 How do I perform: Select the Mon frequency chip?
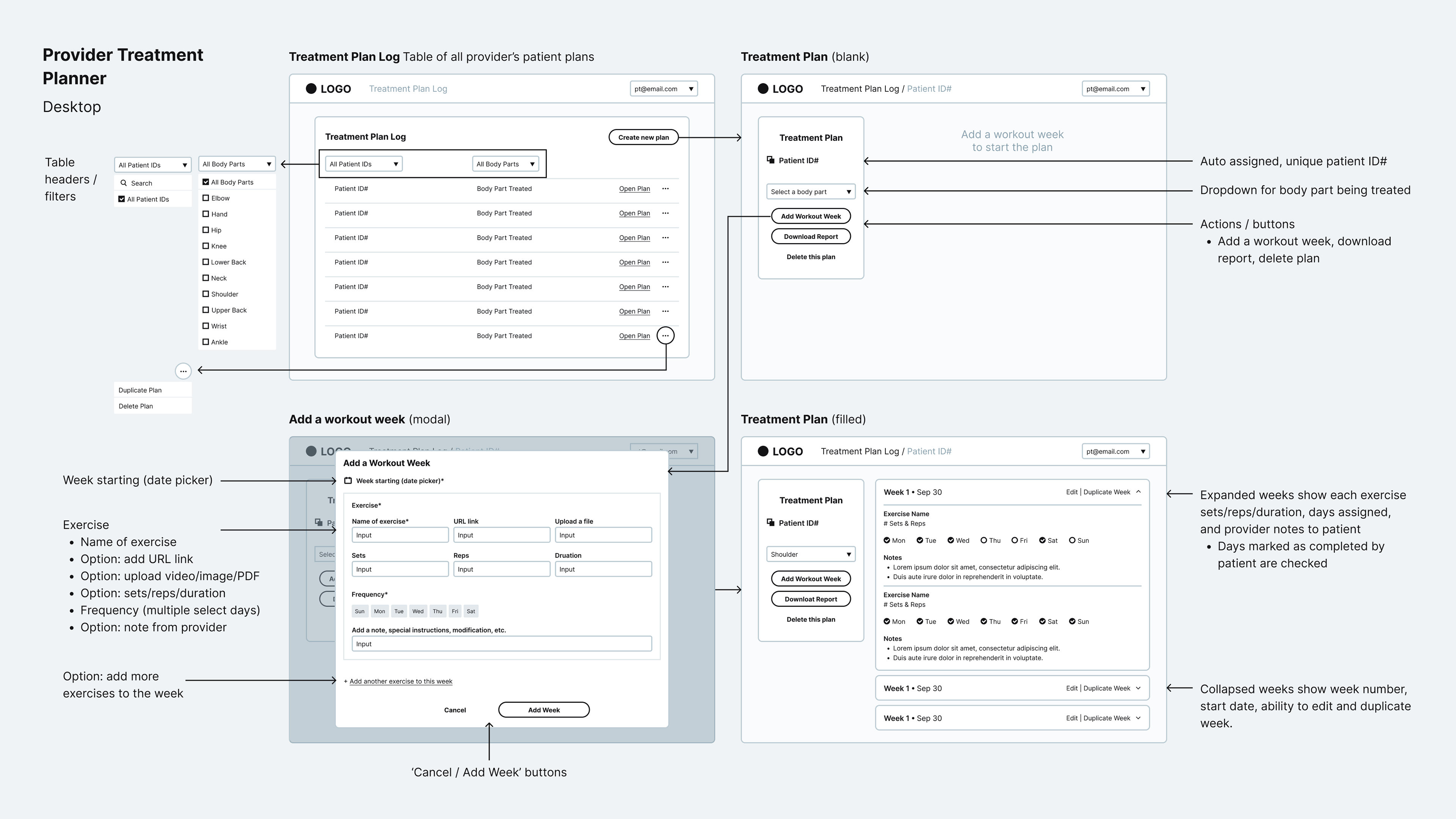point(379,611)
